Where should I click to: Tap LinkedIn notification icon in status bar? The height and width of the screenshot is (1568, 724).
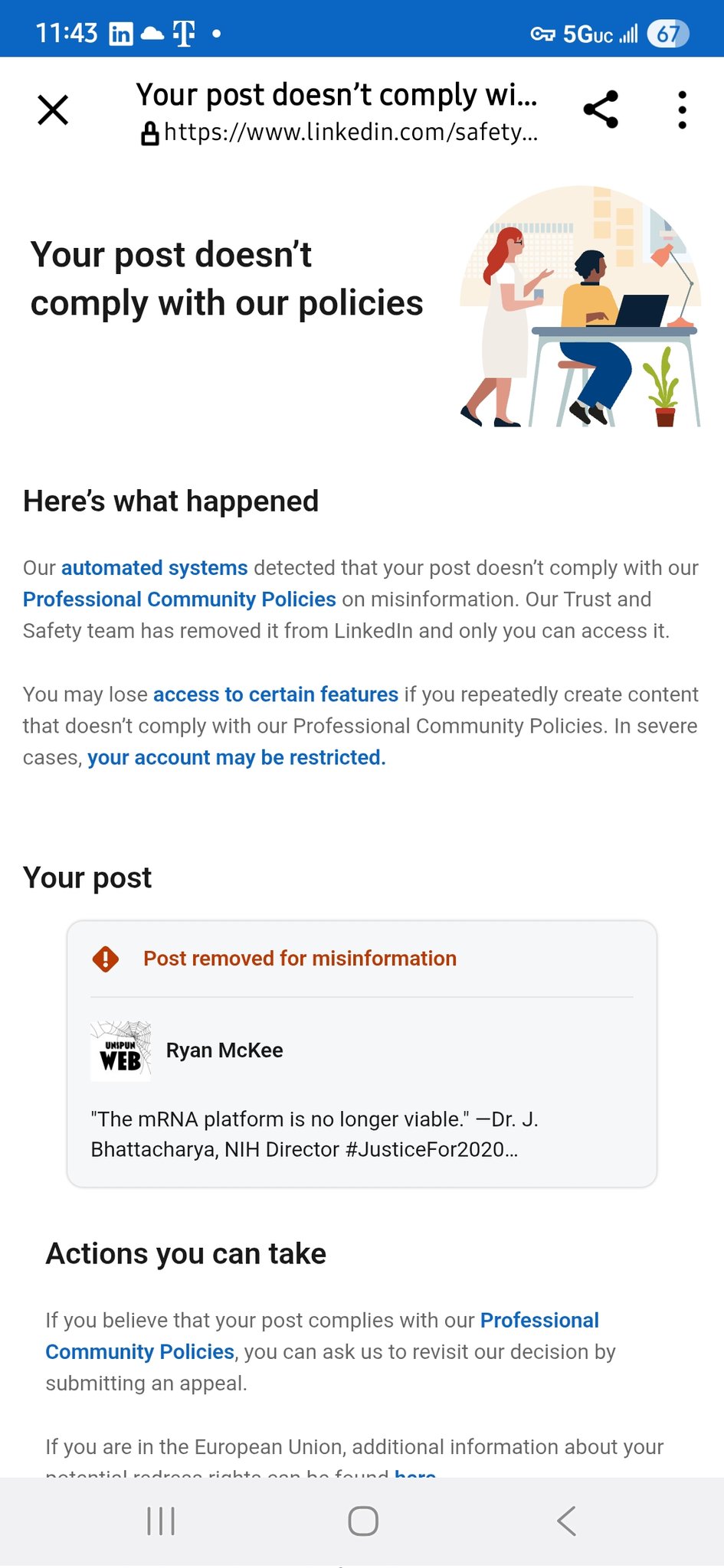coord(121,34)
